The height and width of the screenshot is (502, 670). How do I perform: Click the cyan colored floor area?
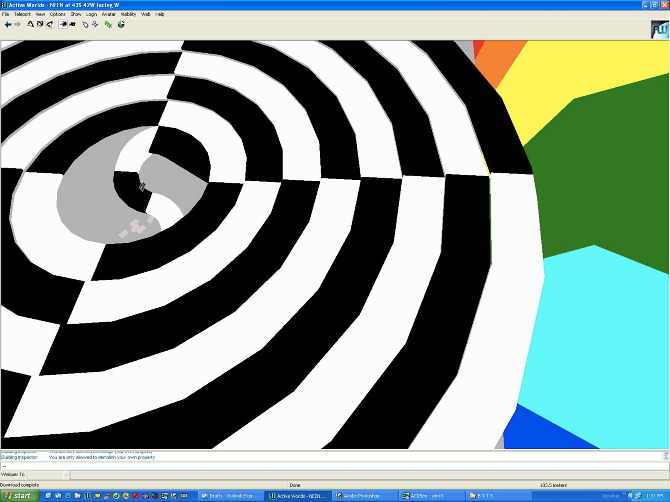pos(600,320)
